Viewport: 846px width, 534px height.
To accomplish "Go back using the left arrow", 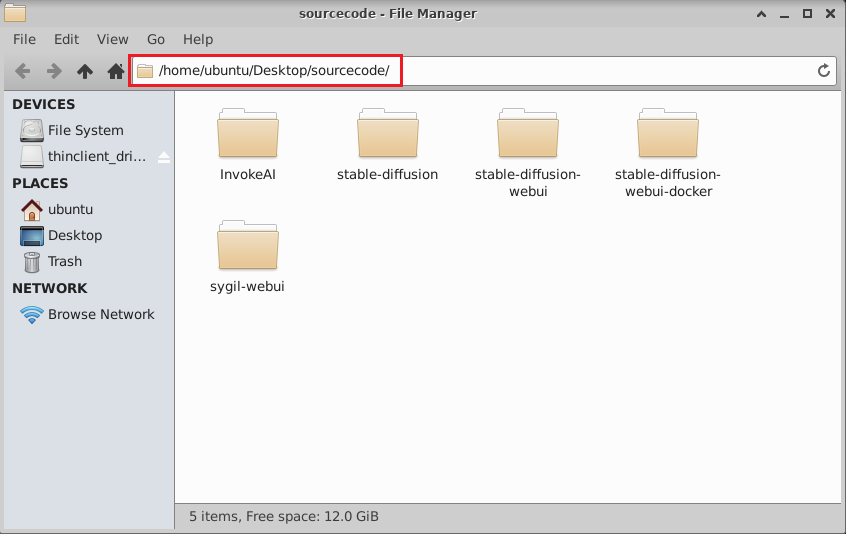I will coord(23,71).
